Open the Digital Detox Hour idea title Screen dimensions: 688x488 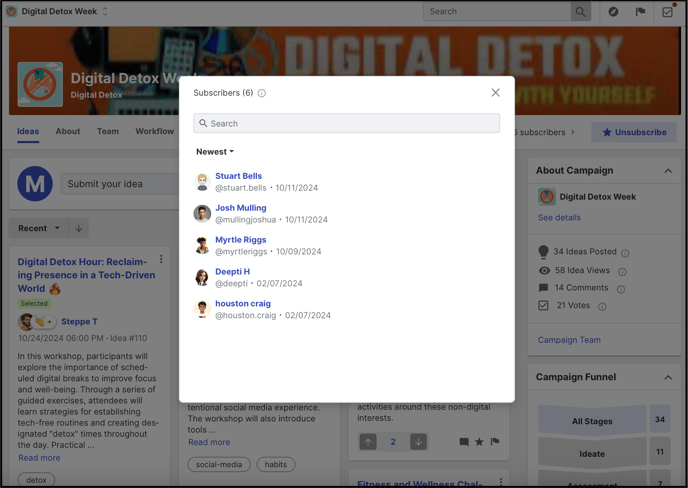[x=86, y=275]
